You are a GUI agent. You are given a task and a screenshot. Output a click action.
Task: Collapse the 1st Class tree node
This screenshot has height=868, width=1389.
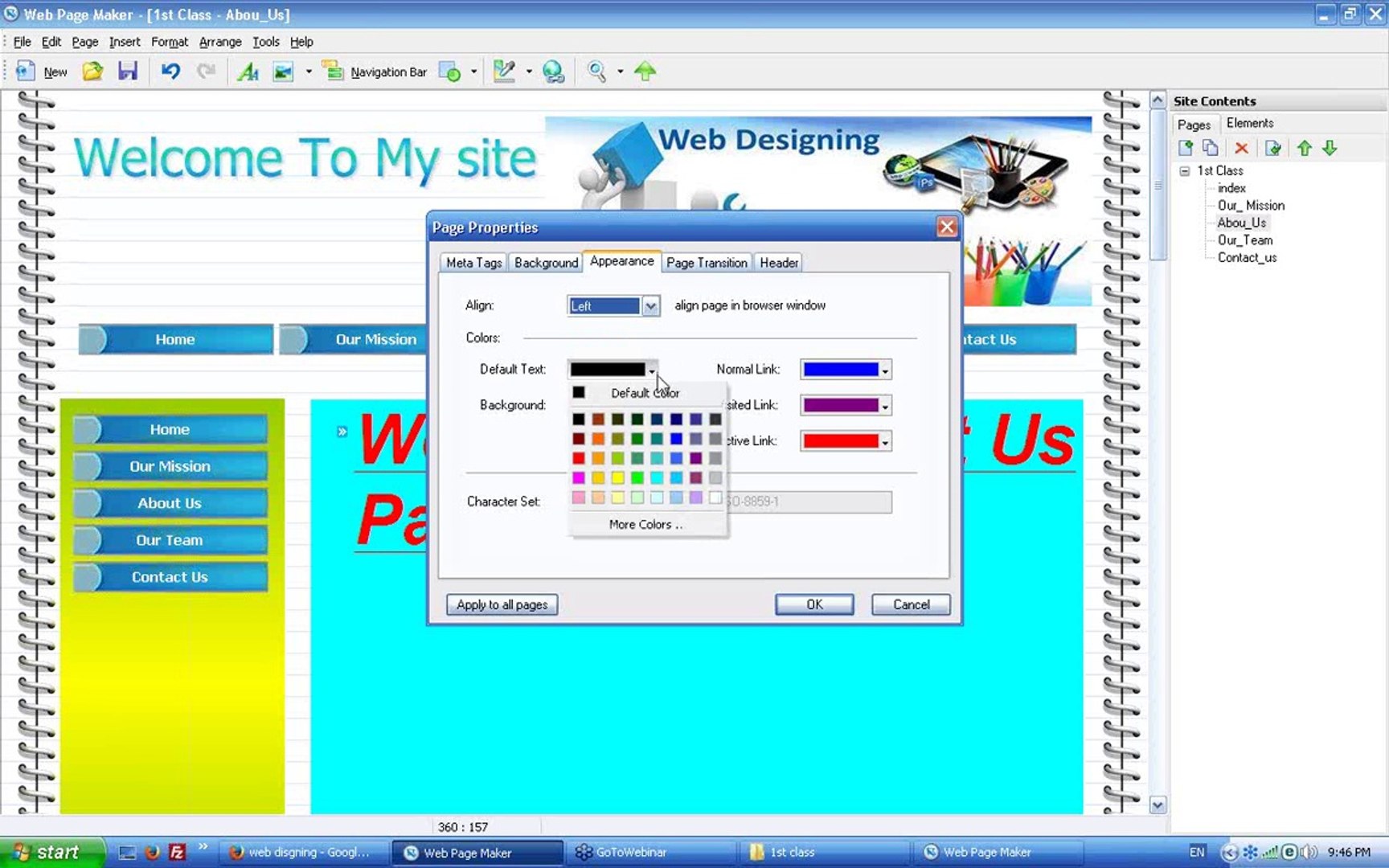pos(1185,171)
